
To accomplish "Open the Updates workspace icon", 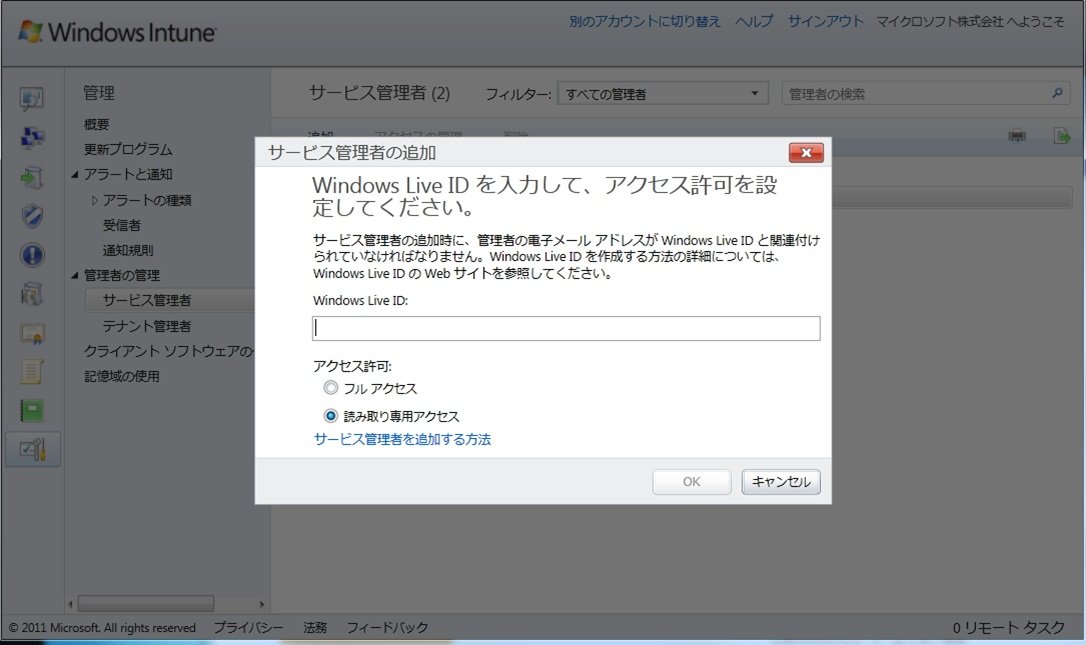I will [32, 177].
